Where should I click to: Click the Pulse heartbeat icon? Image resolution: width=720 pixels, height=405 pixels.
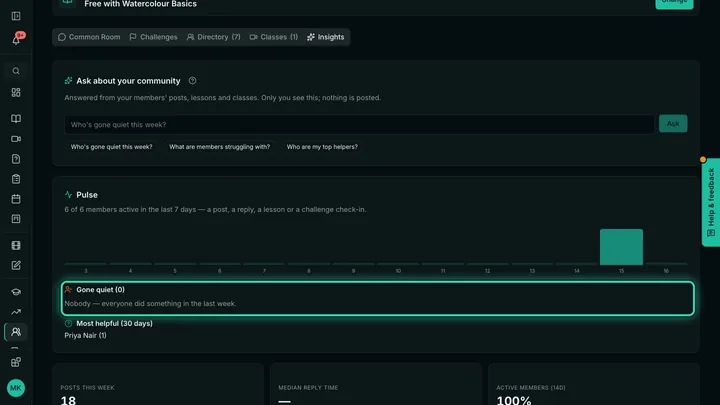pyautogui.click(x=68, y=195)
